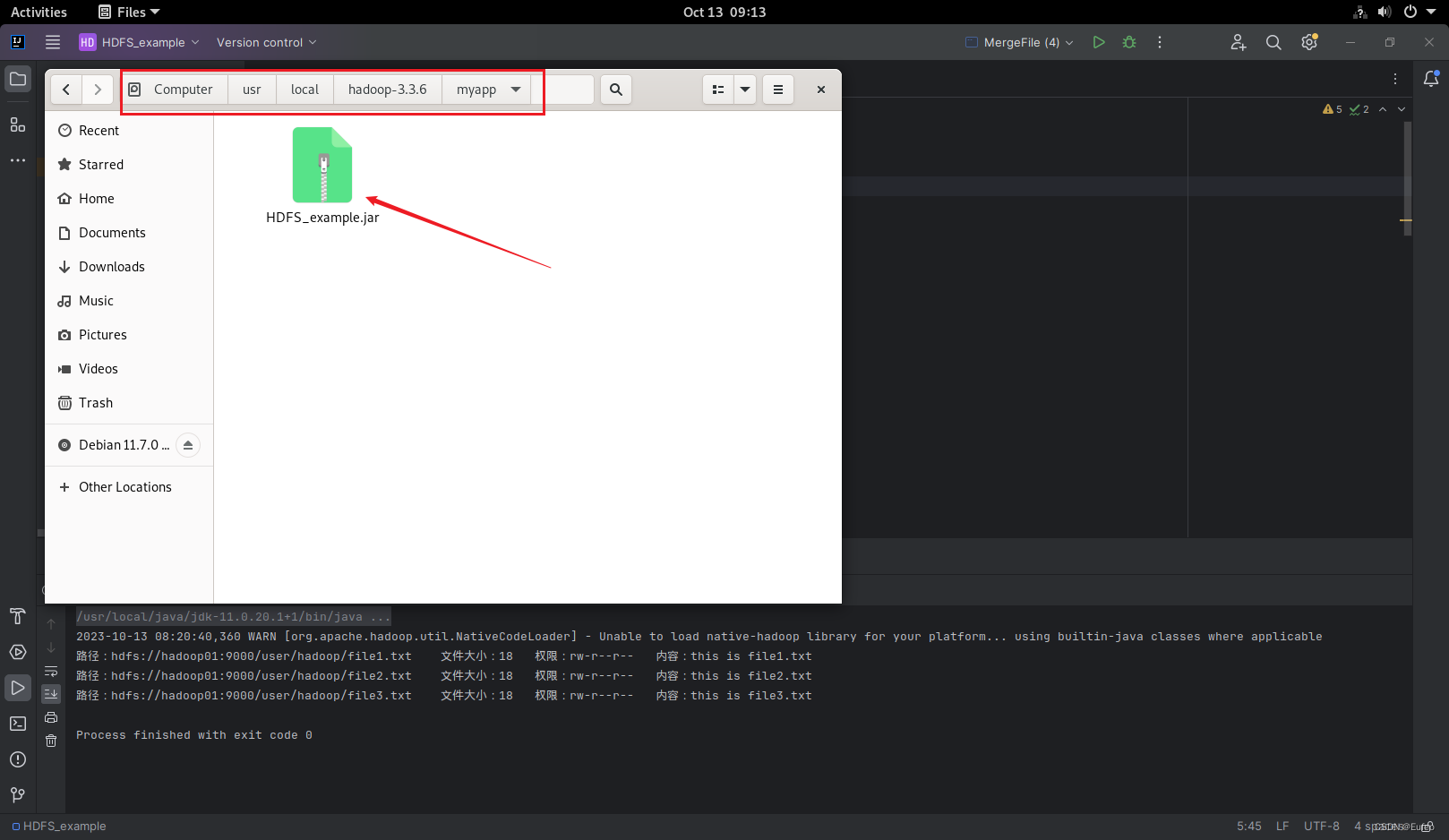Image resolution: width=1449 pixels, height=840 pixels.
Task: Click Other Locations in the sidebar
Action: coord(124,486)
